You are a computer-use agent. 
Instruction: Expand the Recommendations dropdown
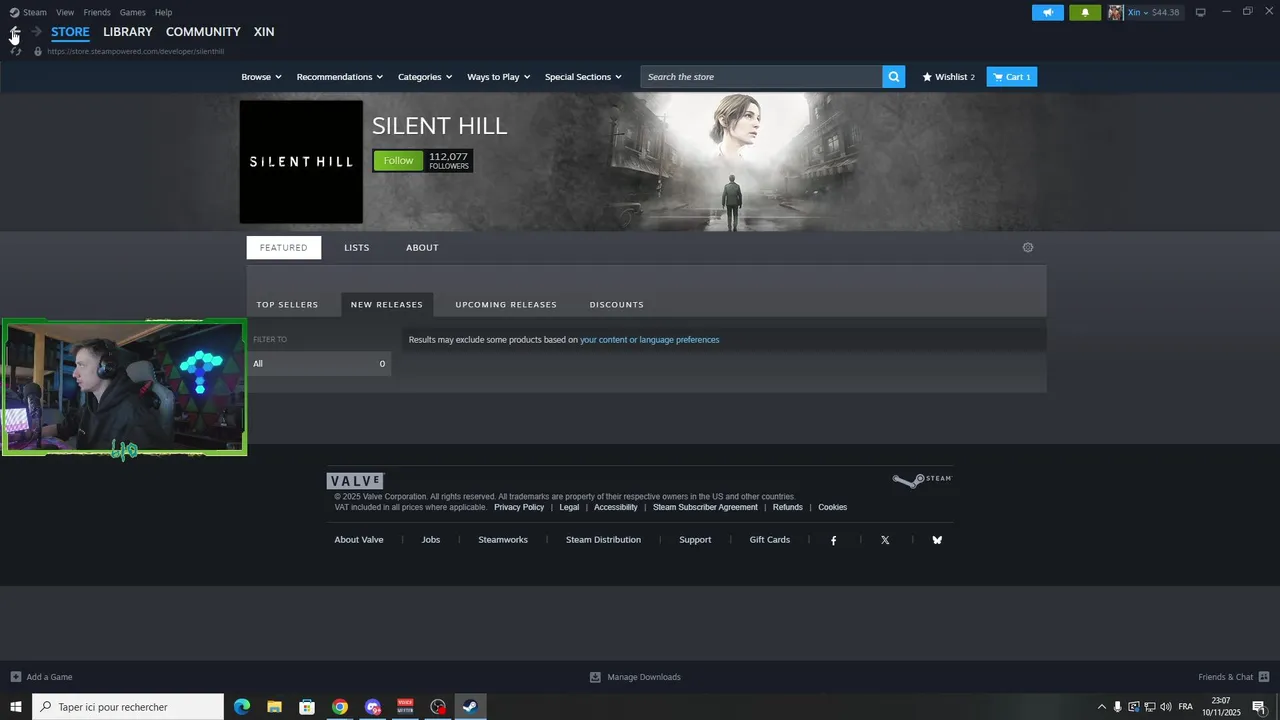[x=340, y=77]
